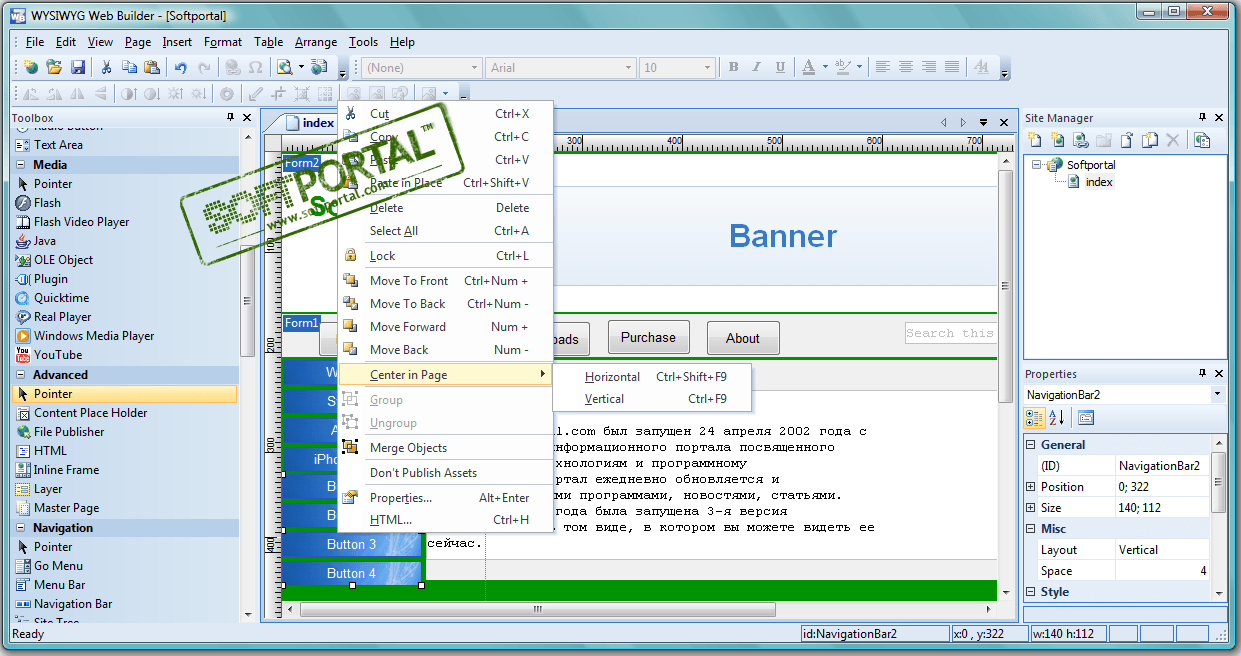Open the font size dropdown showing 10
The width and height of the screenshot is (1241, 656).
708,68
